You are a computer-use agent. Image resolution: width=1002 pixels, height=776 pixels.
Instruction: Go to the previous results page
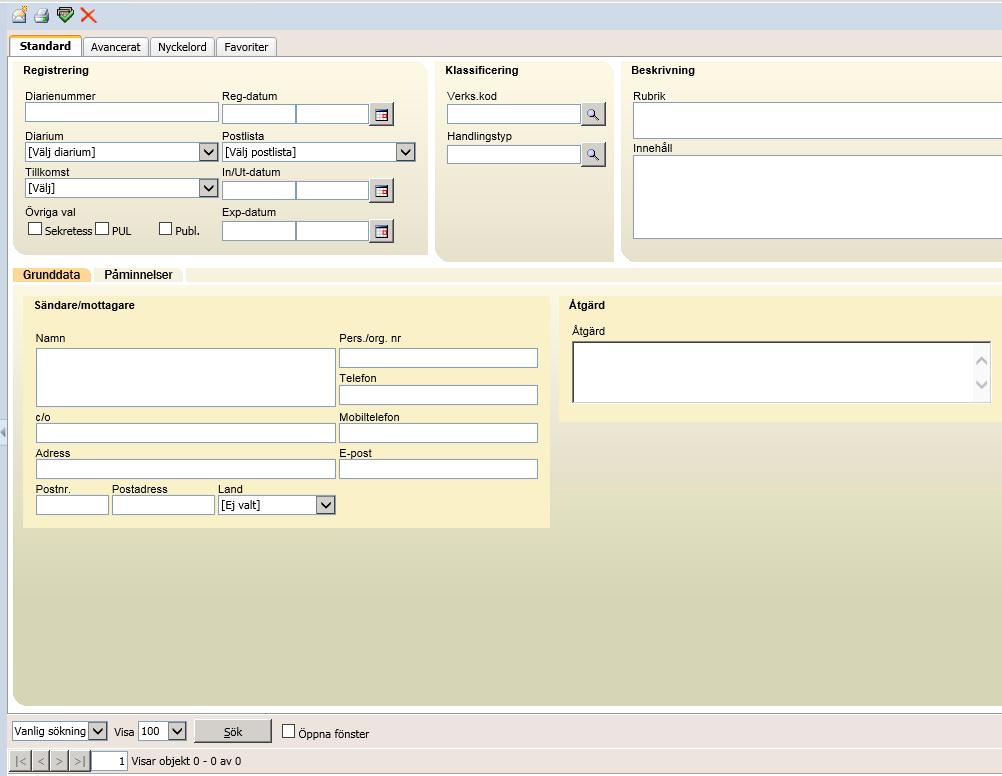pos(40,761)
